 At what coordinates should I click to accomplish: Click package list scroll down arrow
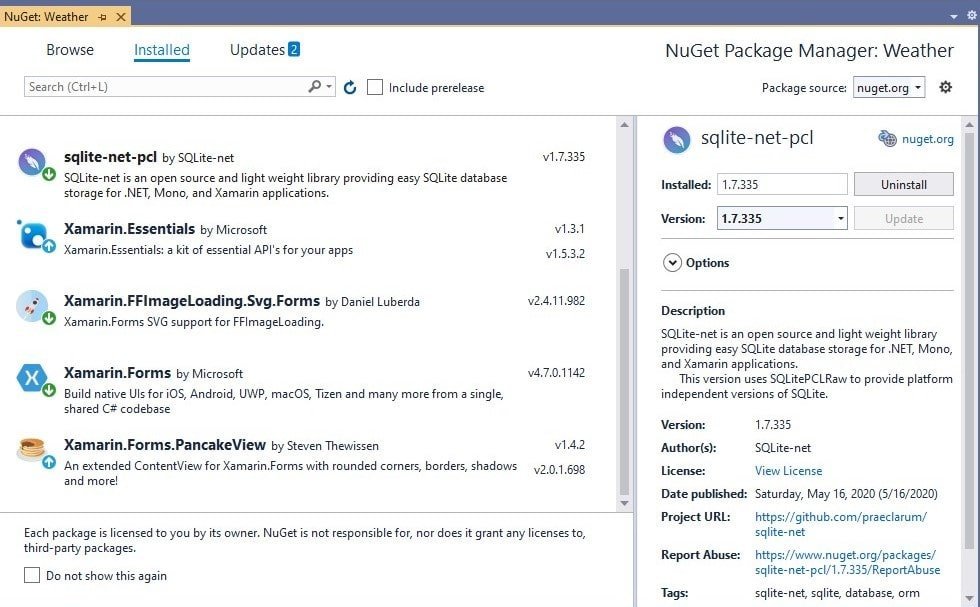(624, 503)
